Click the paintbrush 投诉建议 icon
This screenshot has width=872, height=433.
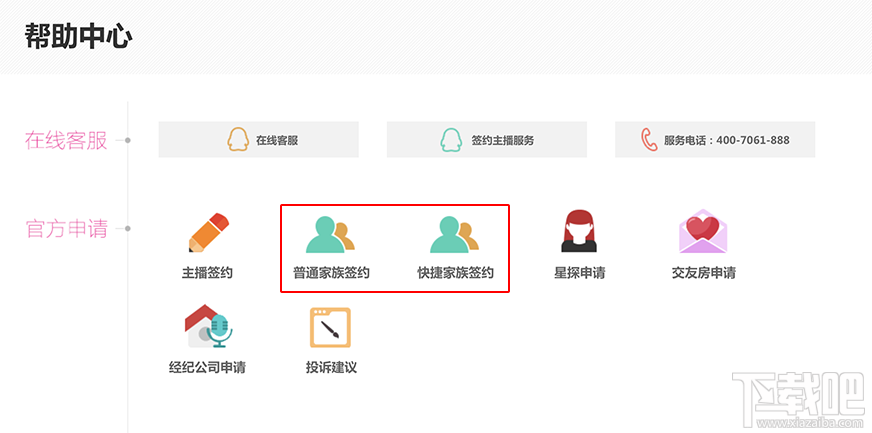click(330, 327)
